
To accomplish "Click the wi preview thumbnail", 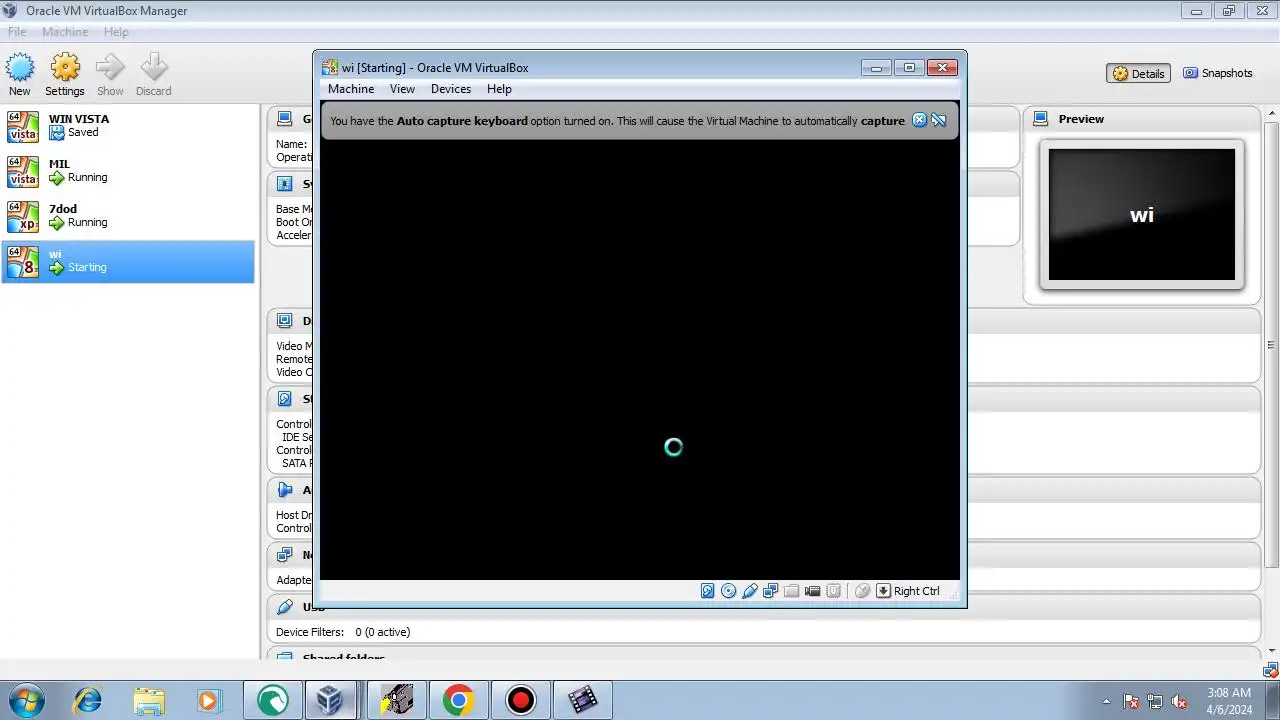I will click(x=1141, y=215).
